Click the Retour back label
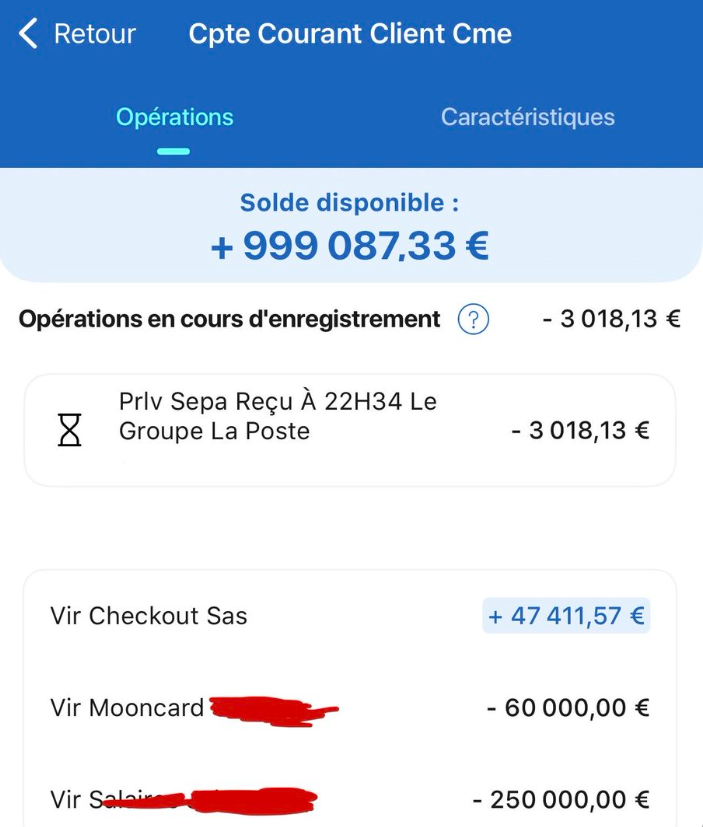This screenshot has height=827, width=703. [94, 34]
